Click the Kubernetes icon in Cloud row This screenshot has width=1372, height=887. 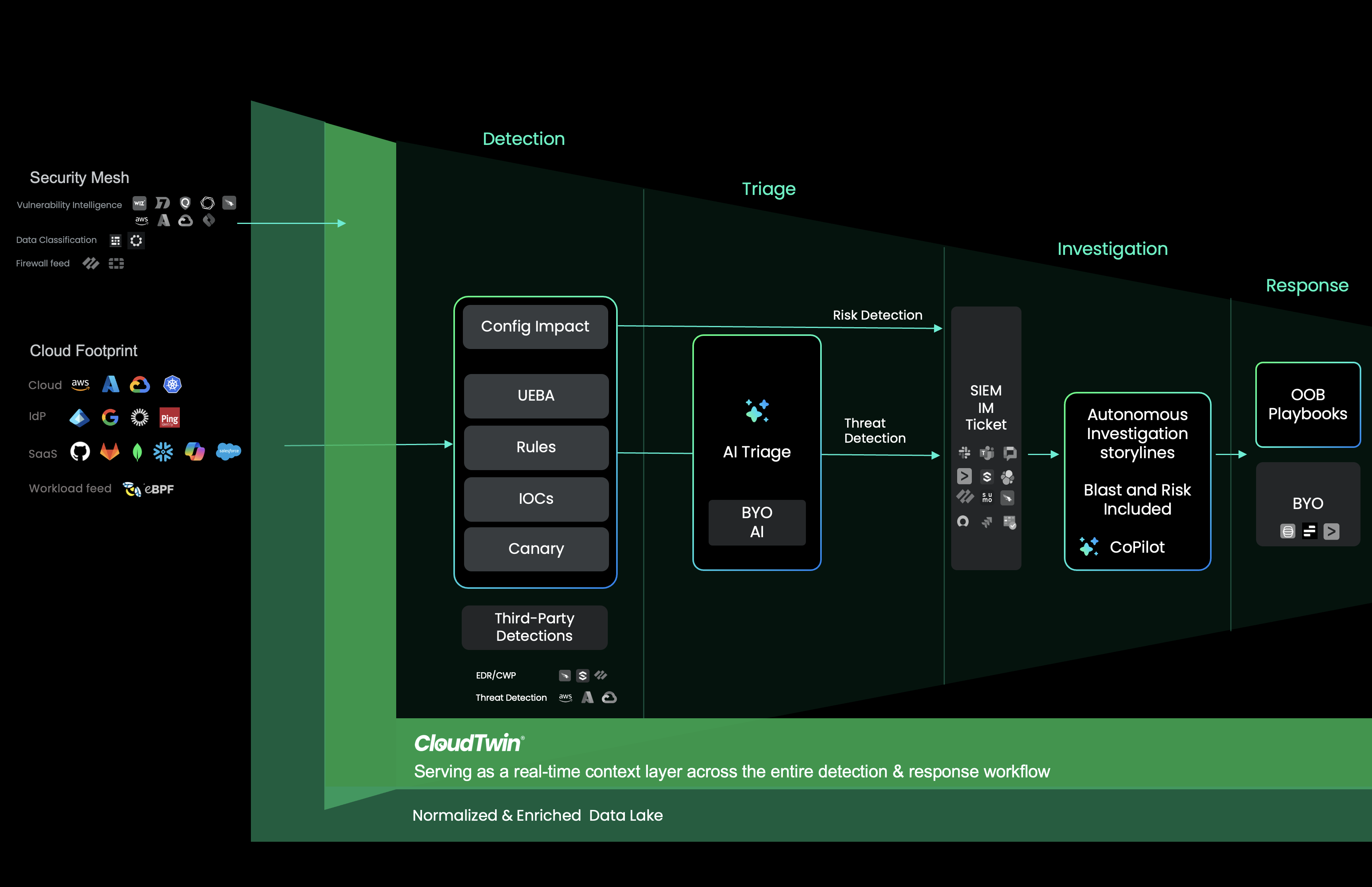point(172,384)
